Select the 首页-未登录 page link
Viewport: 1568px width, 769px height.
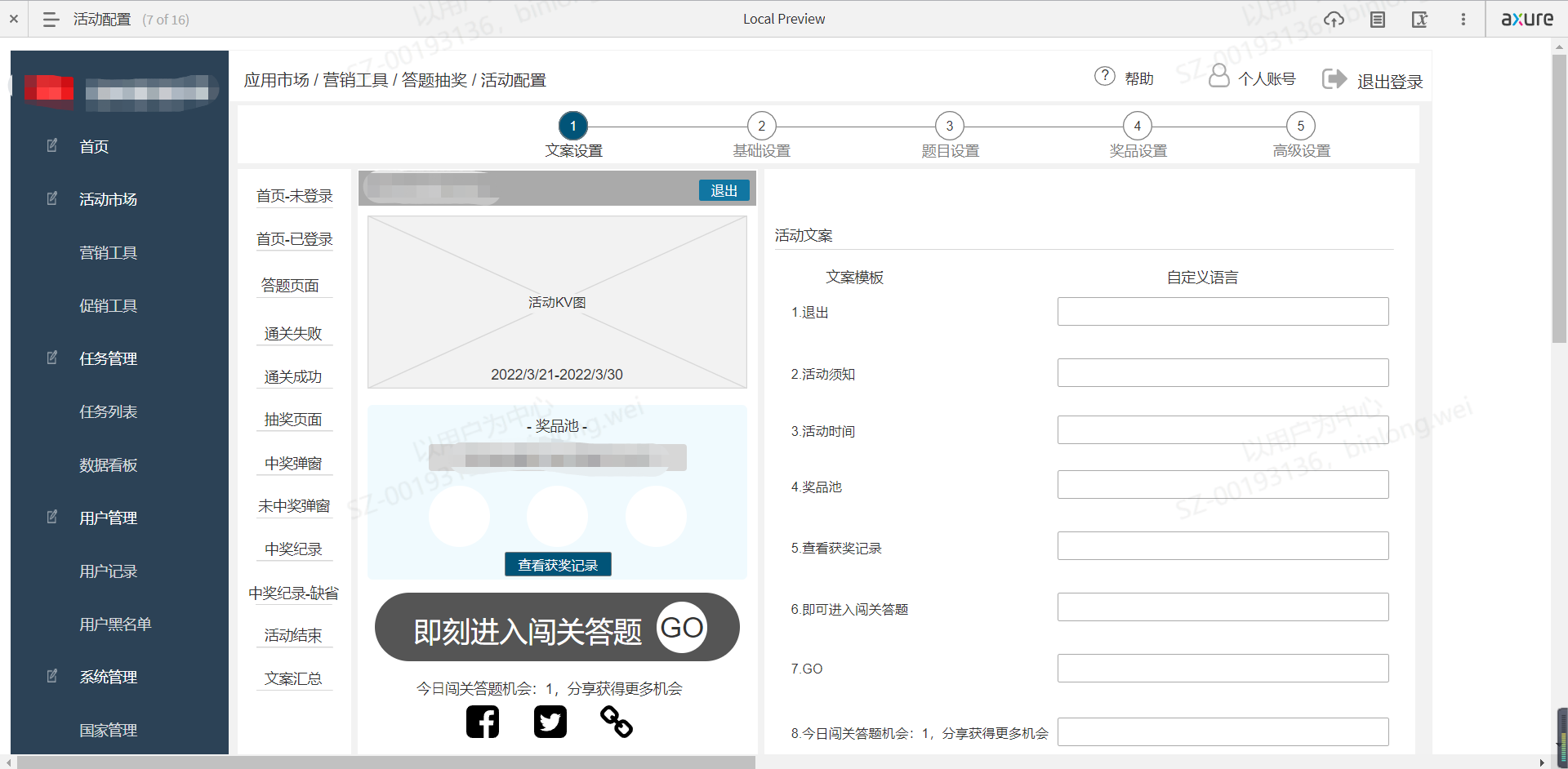(x=294, y=196)
